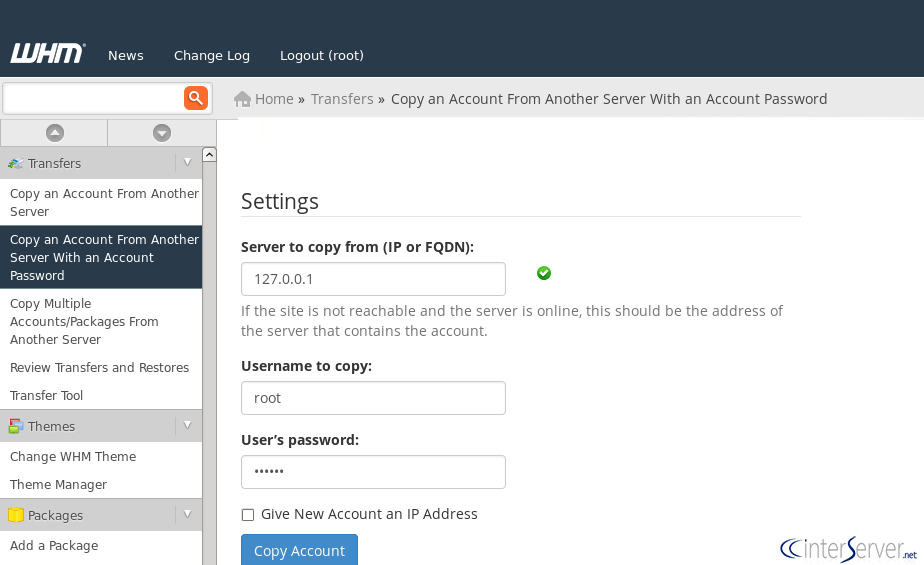Click the Themes section header label
This screenshot has height=565, width=924.
pos(51,426)
